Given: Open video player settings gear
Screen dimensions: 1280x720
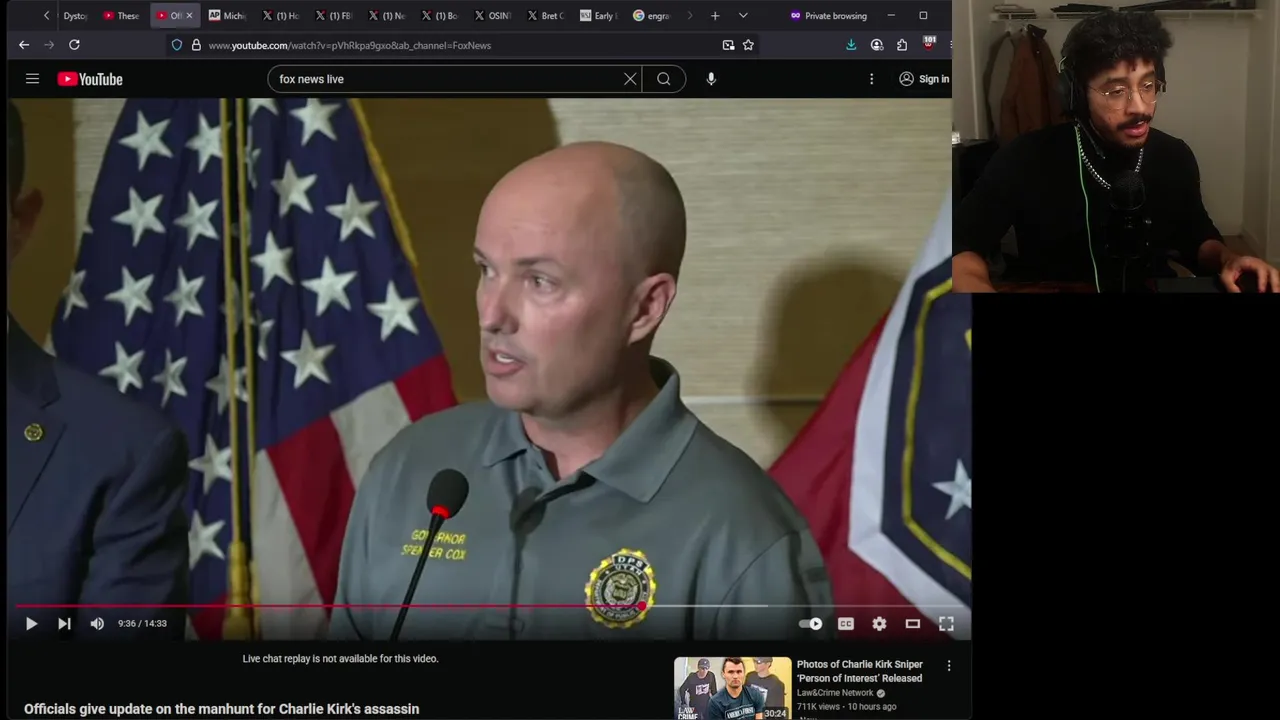Looking at the screenshot, I should (x=879, y=624).
